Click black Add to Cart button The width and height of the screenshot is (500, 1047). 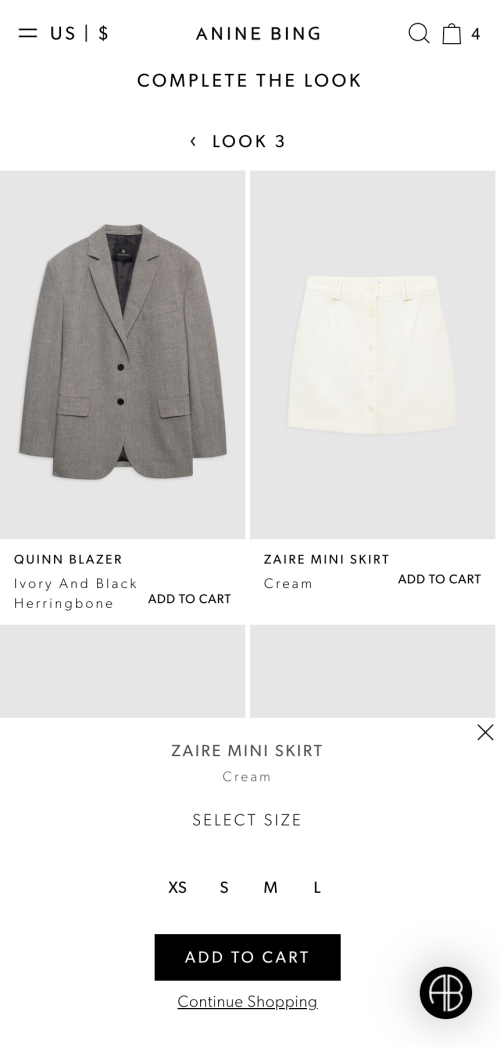tap(248, 957)
